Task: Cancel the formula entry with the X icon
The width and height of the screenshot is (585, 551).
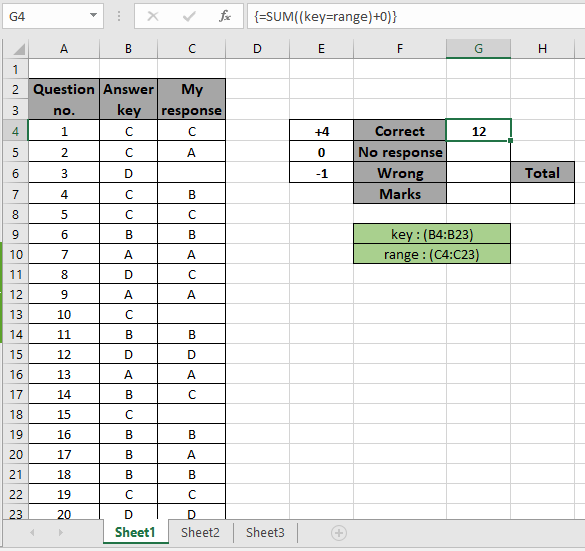Action: (x=153, y=16)
